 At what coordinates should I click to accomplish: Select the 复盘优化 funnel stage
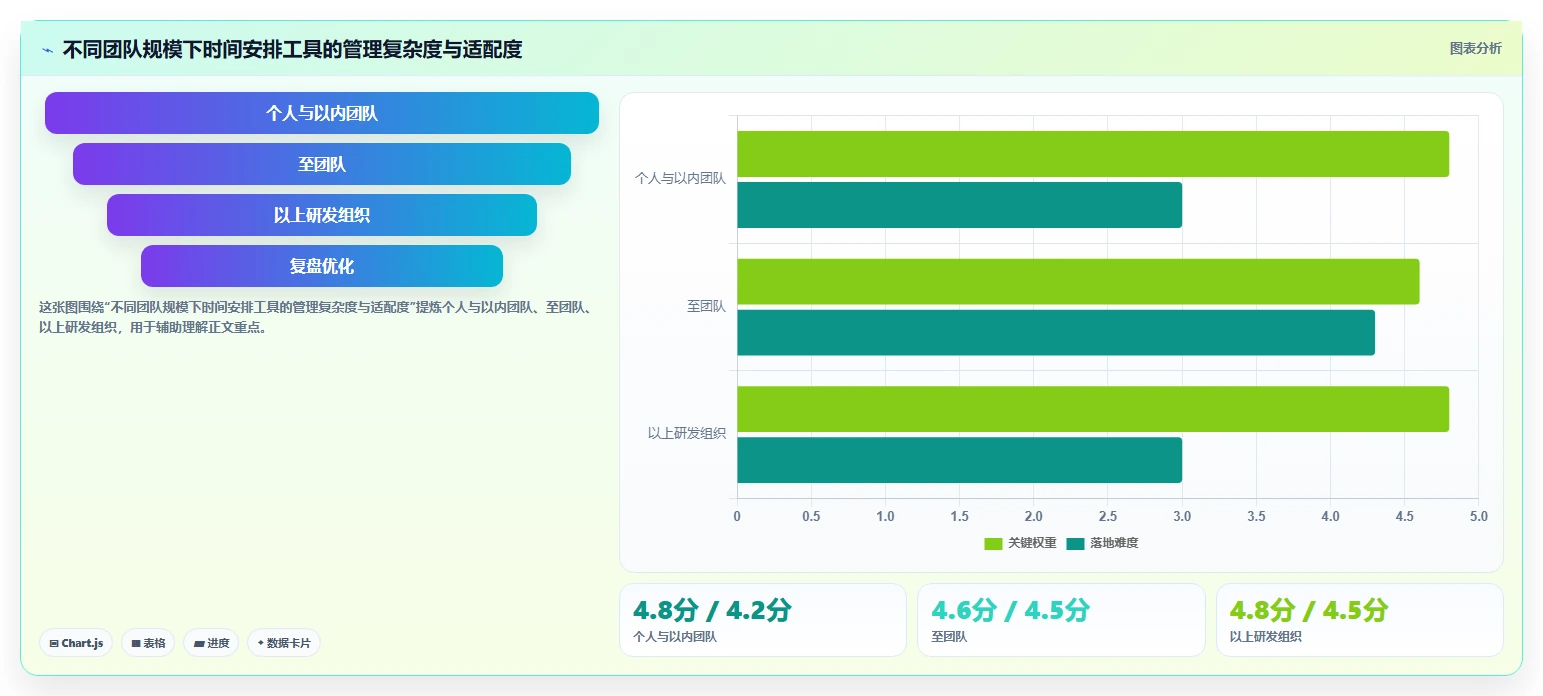[322, 266]
